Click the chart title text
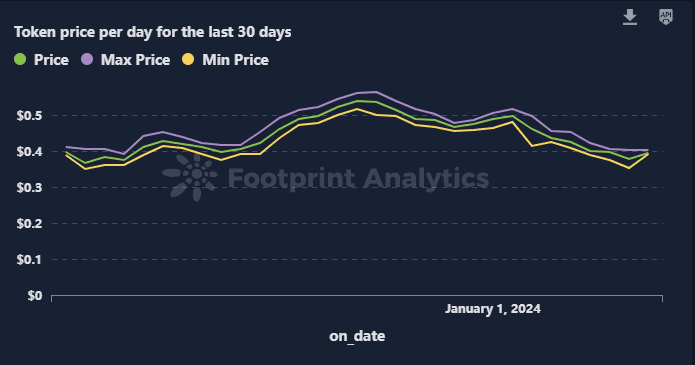695x365 pixels. click(153, 32)
